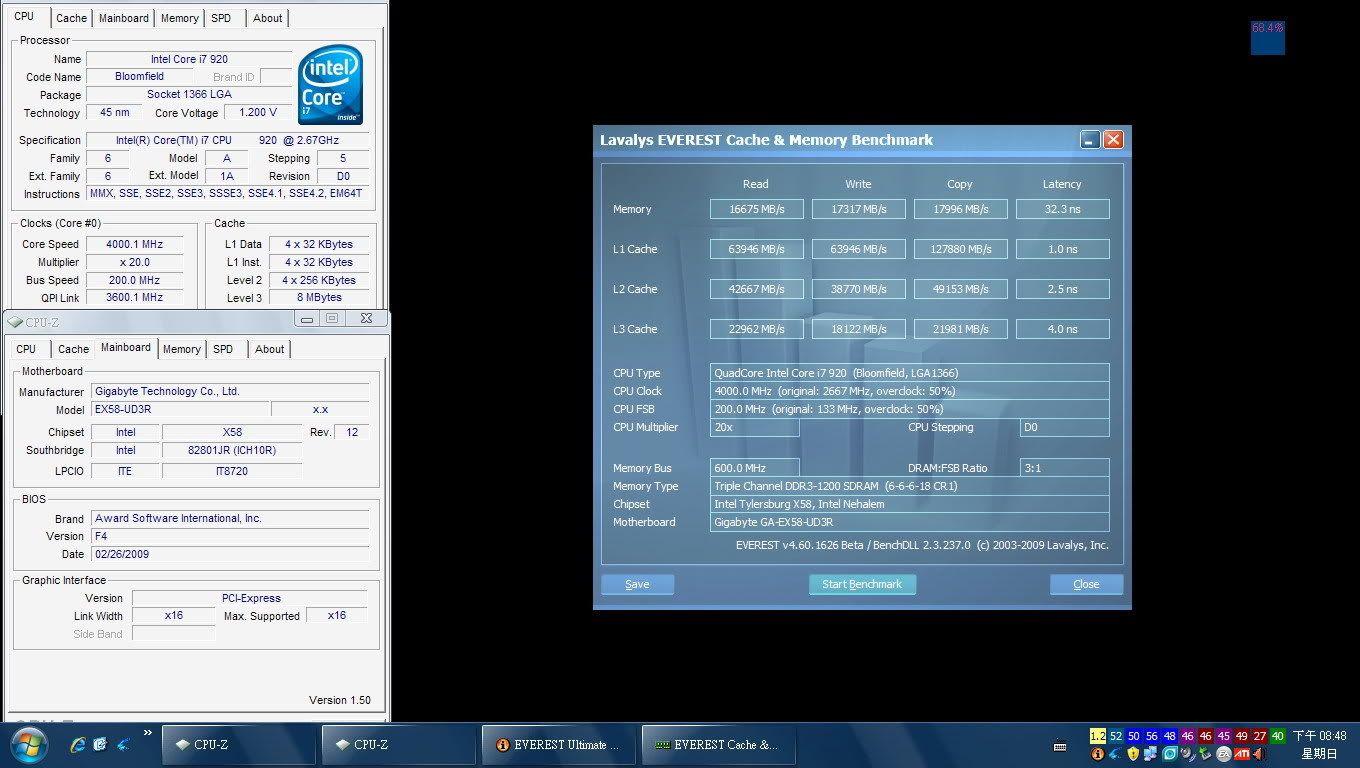Viewport: 1360px width, 768px height.
Task: Click the 68.4% desktop gadget
Action: (x=1268, y=37)
